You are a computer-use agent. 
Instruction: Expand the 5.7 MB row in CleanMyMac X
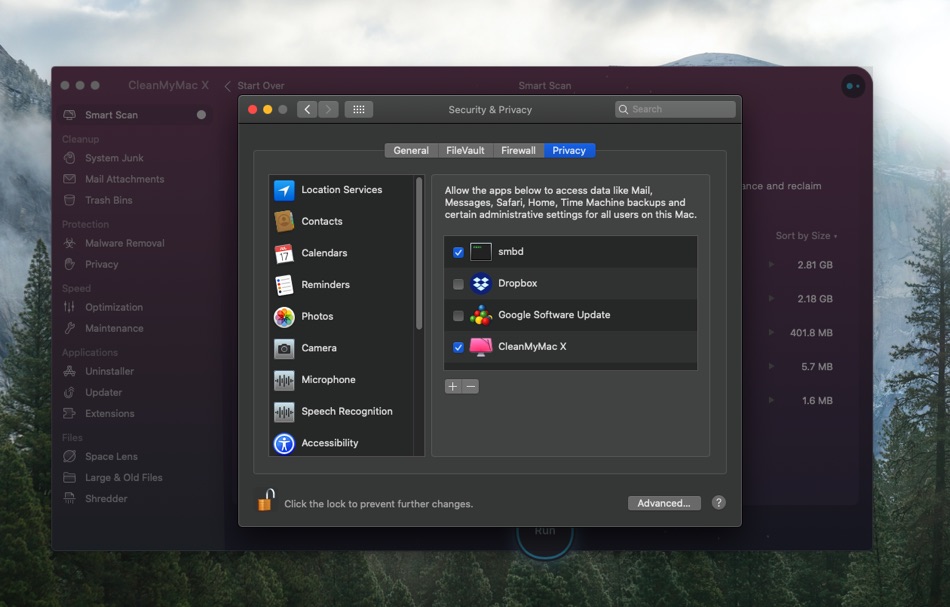[771, 367]
